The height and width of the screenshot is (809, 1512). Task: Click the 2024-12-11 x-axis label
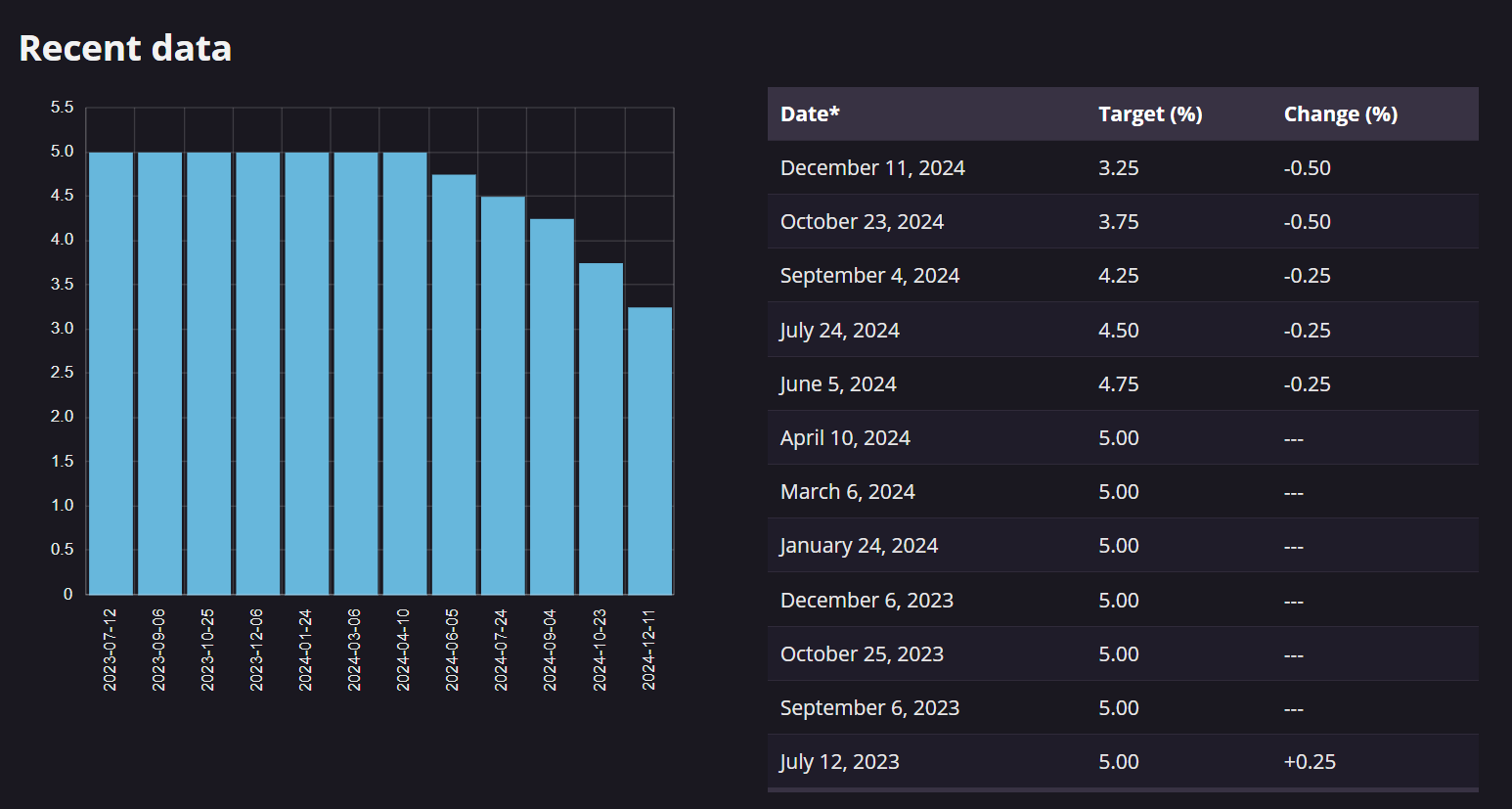(x=648, y=650)
